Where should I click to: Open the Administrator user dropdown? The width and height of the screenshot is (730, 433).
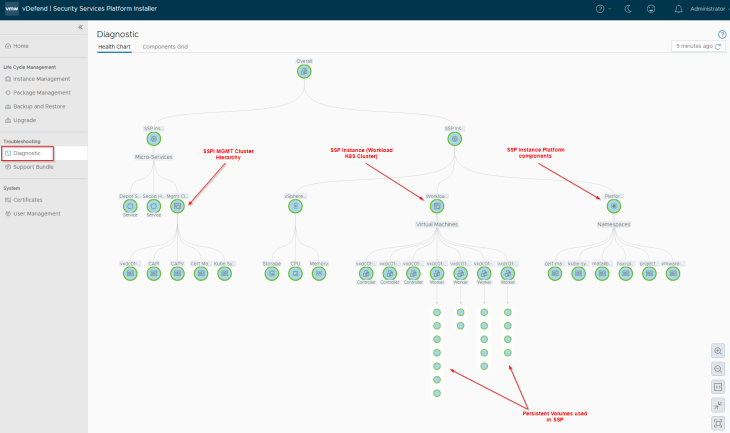pos(707,9)
